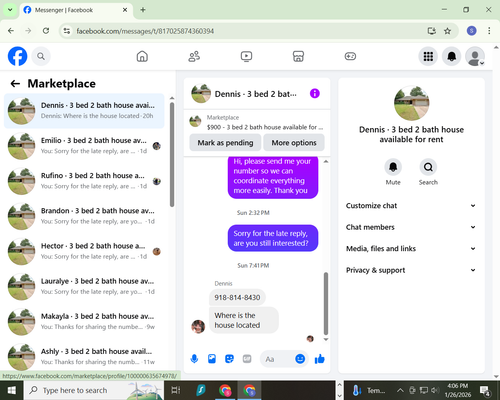This screenshot has width=500, height=400.
Task: Open Lauralye conversation in chat list
Action: 84,286
